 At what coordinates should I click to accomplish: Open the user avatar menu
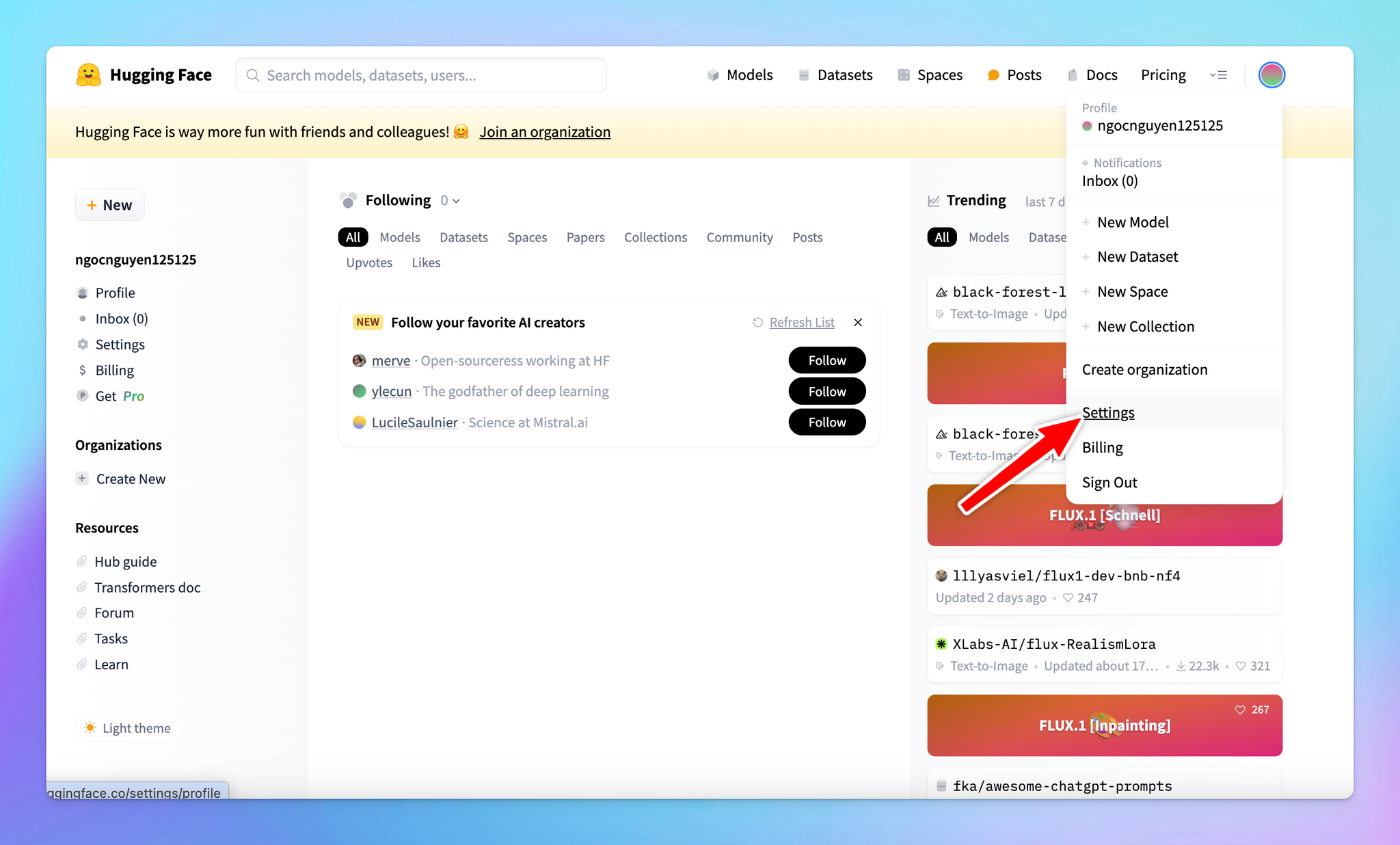pyautogui.click(x=1271, y=75)
